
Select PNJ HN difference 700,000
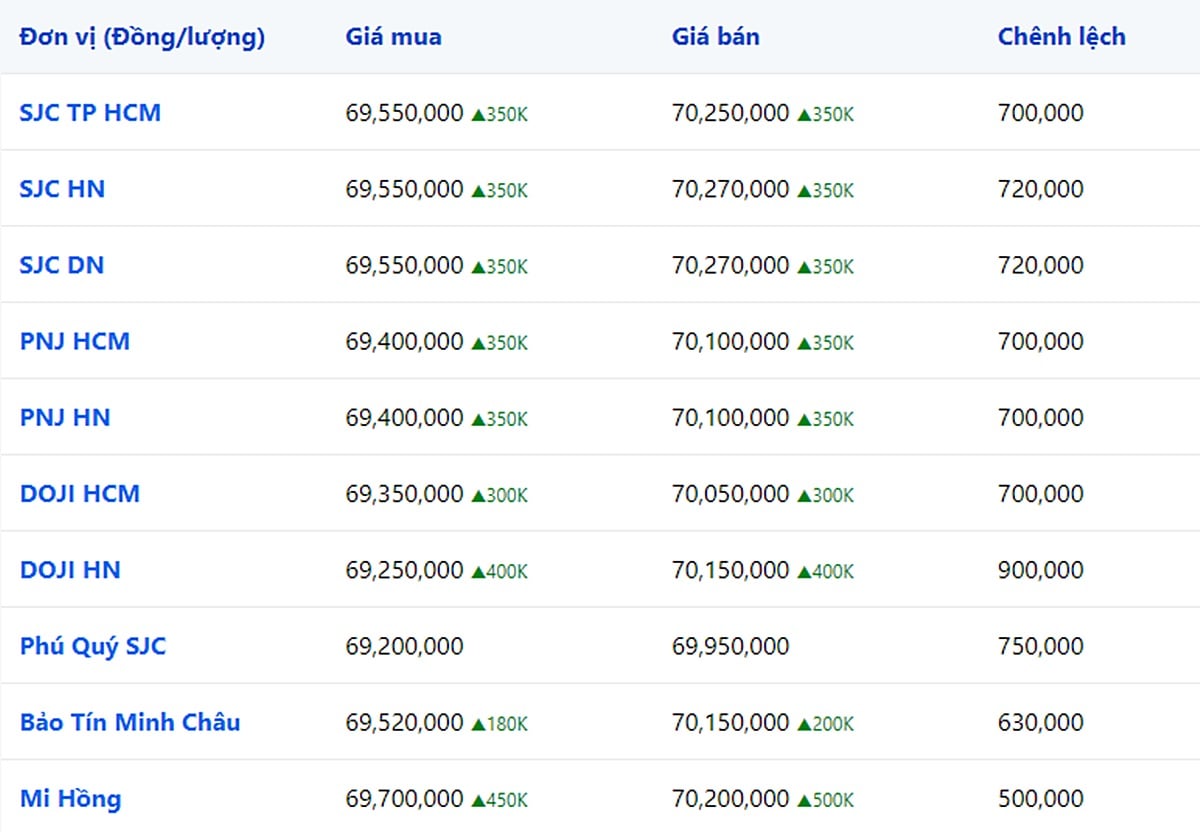pyautogui.click(x=1041, y=417)
